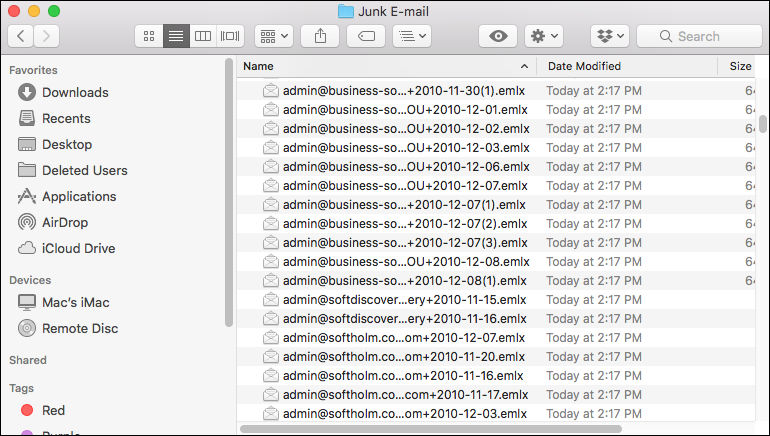Open iCloud Drive from the sidebar
Image resolution: width=770 pixels, height=436 pixels.
click(78, 248)
